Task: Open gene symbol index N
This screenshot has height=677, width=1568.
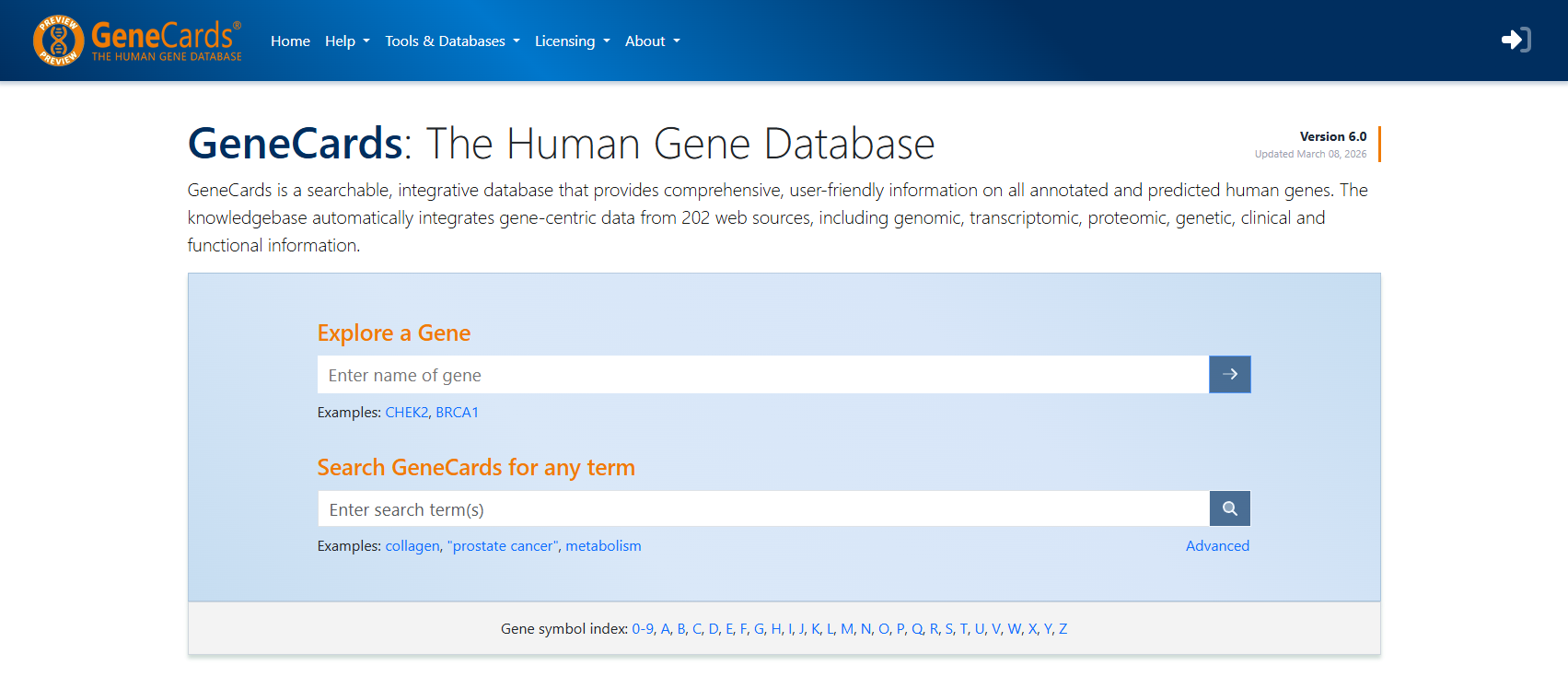Action: [x=865, y=629]
